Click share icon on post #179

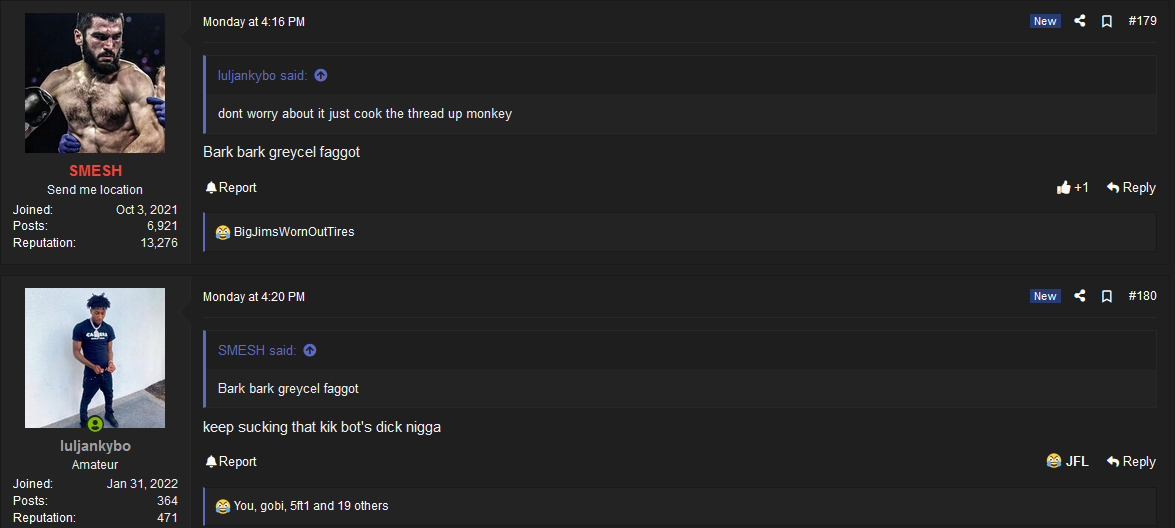1080,22
